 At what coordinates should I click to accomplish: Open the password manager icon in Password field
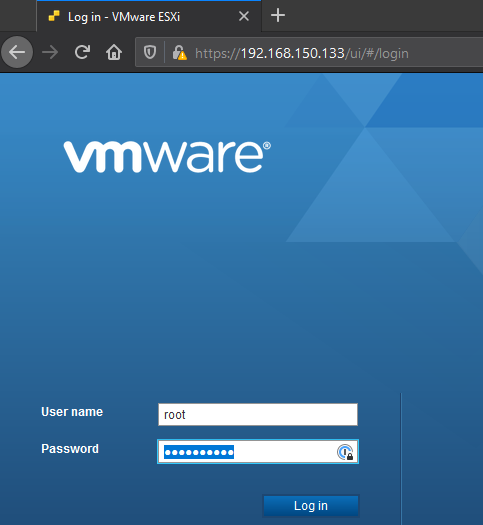pos(345,452)
